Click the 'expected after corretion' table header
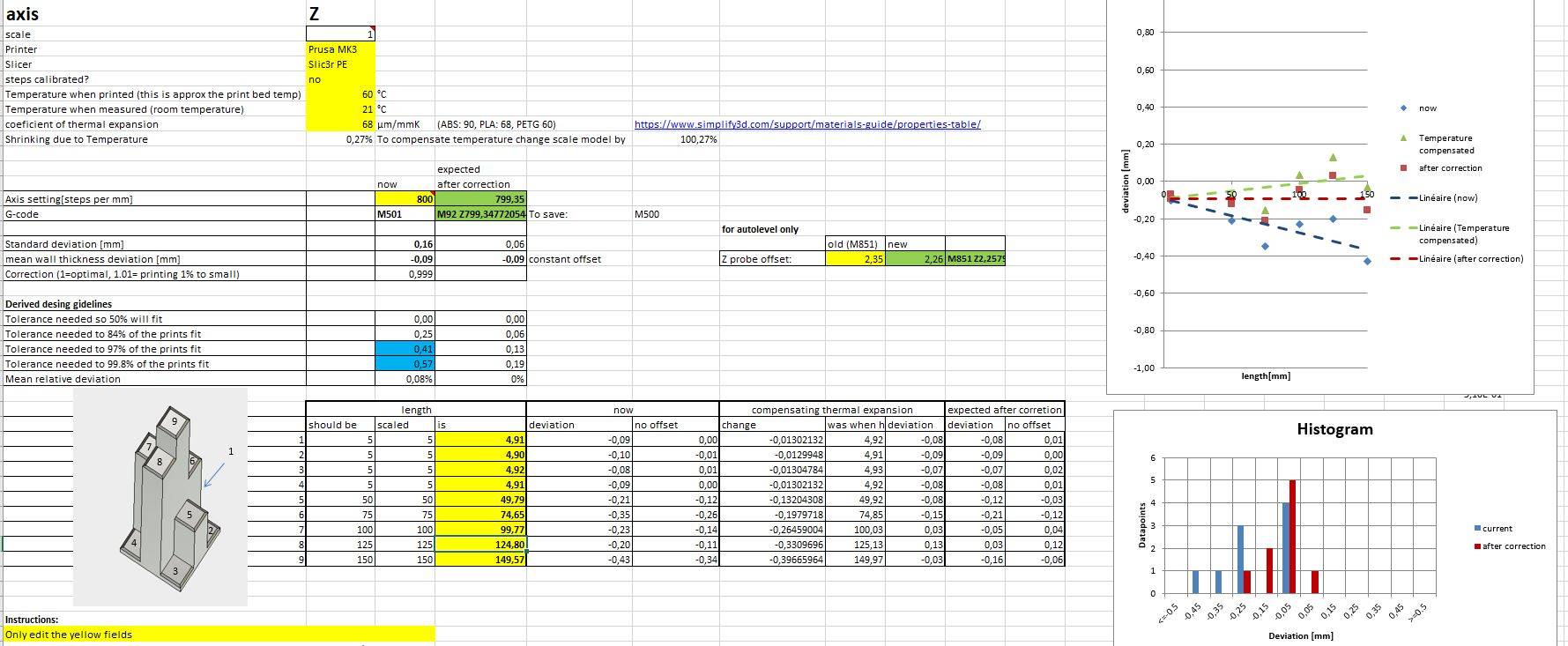 coord(1005,410)
